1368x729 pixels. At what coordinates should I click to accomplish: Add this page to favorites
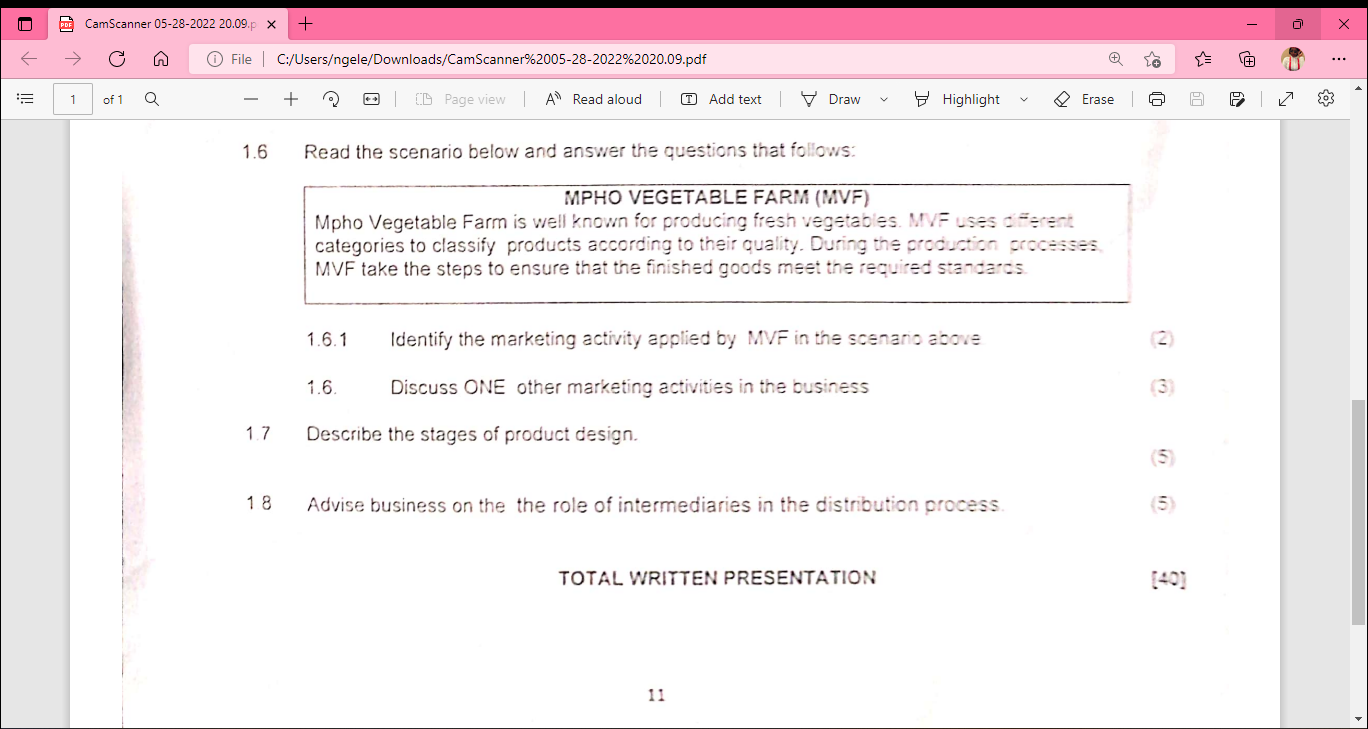[1153, 59]
